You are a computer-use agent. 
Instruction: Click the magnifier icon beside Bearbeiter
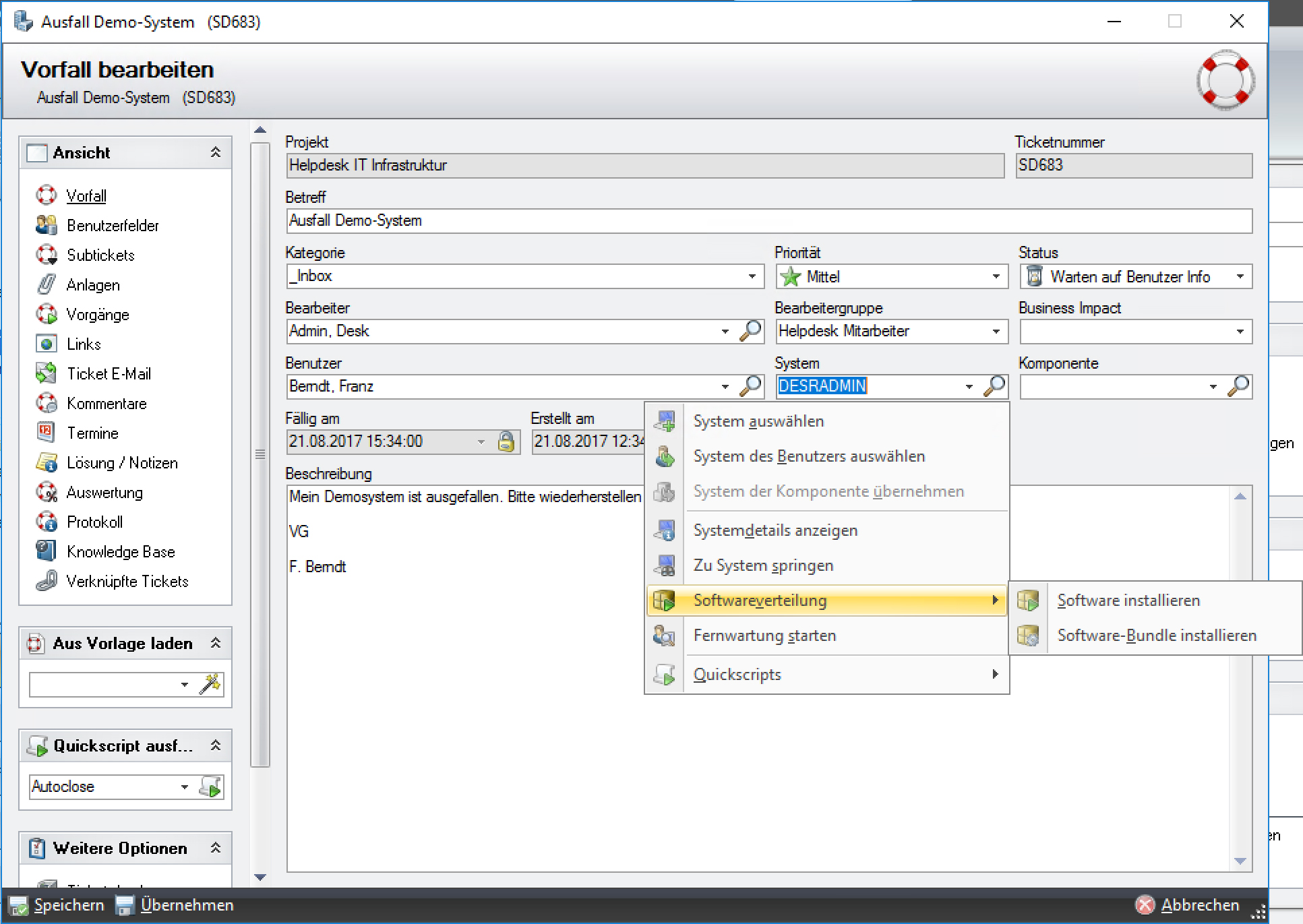click(750, 331)
